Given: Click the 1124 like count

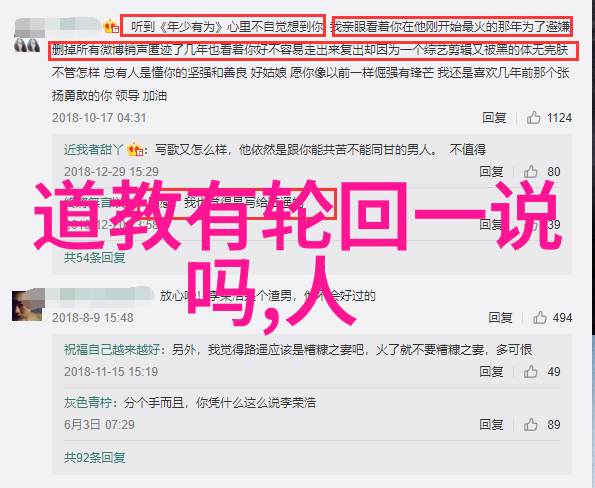Looking at the screenshot, I should pyautogui.click(x=559, y=118).
